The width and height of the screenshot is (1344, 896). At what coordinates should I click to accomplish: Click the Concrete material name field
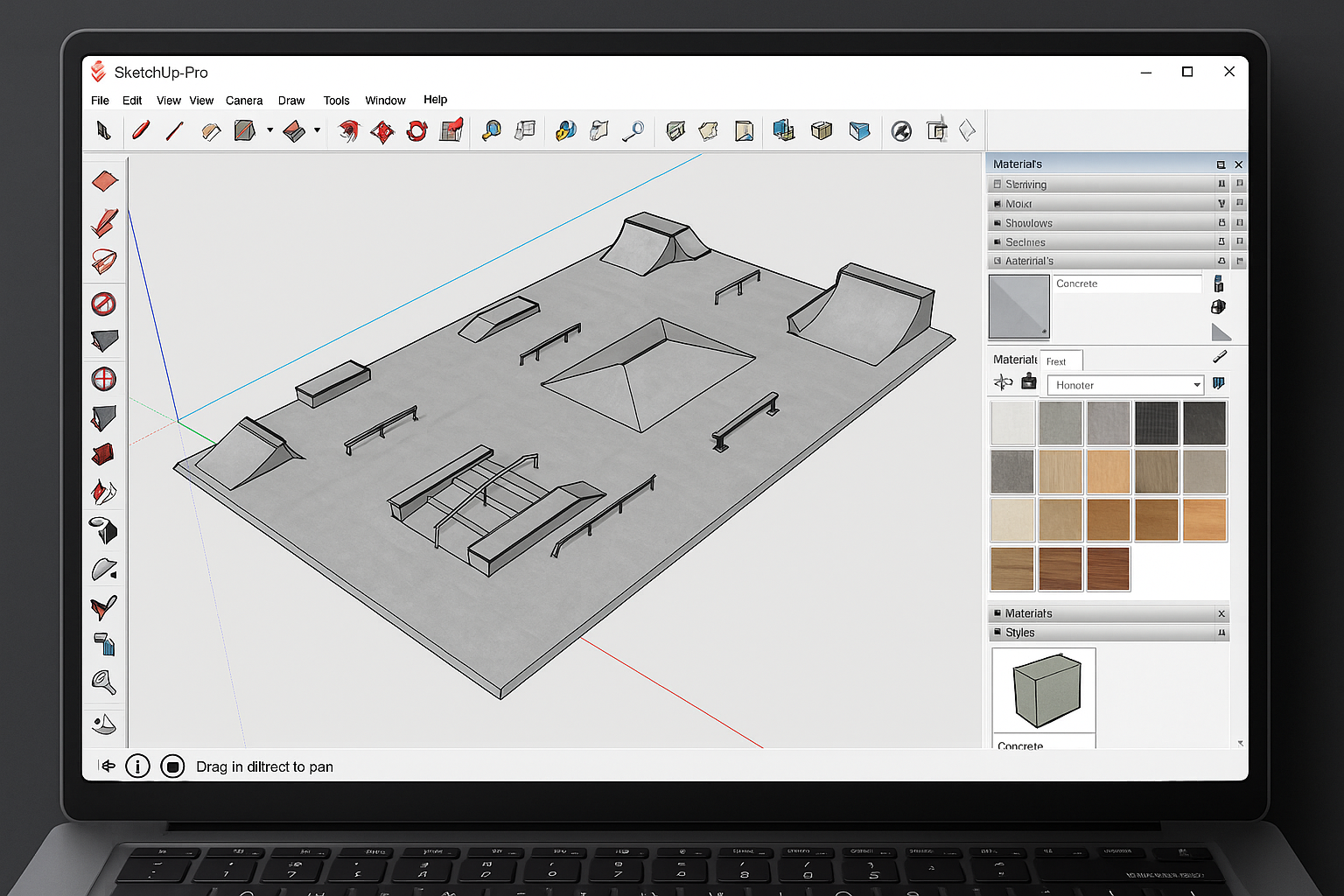1128,283
